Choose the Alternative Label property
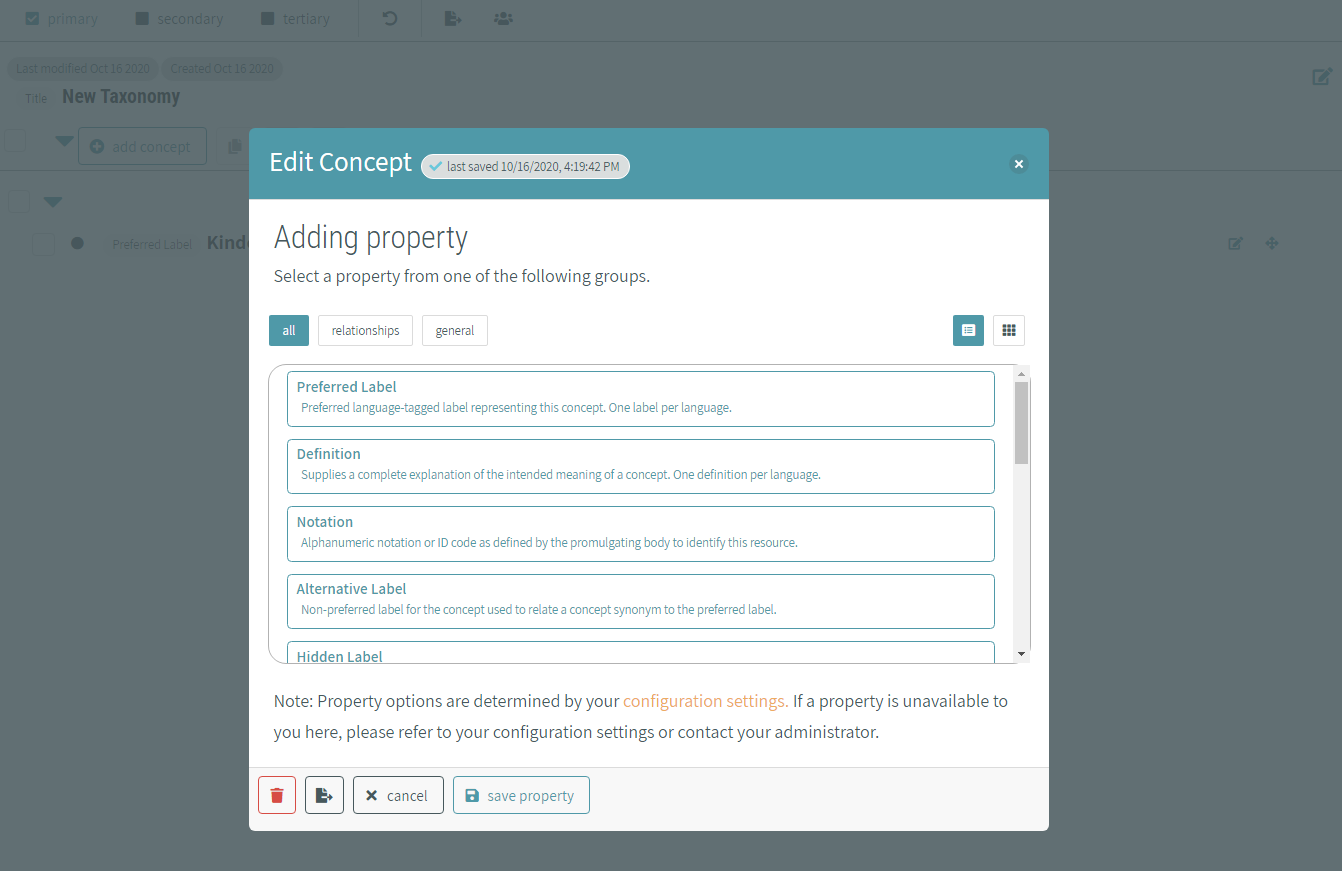Image resolution: width=1342 pixels, height=871 pixels. 641,601
